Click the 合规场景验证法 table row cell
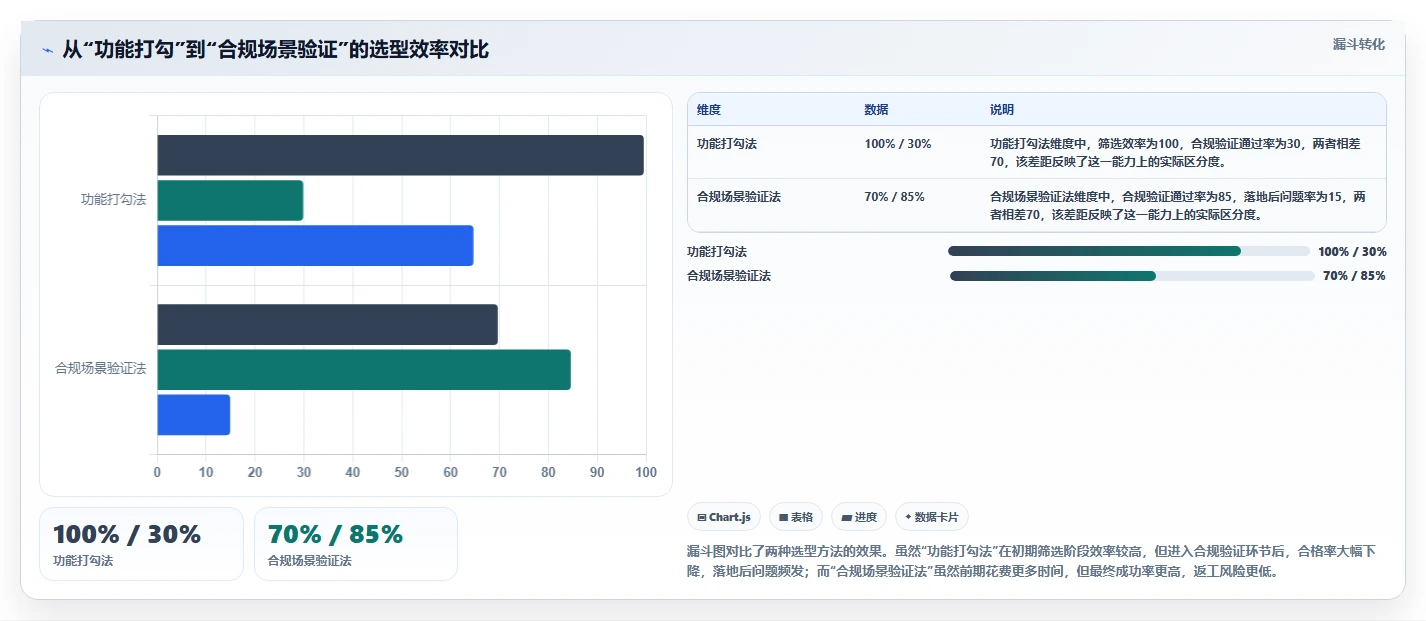Viewport: 1426px width, 621px height. pos(739,197)
